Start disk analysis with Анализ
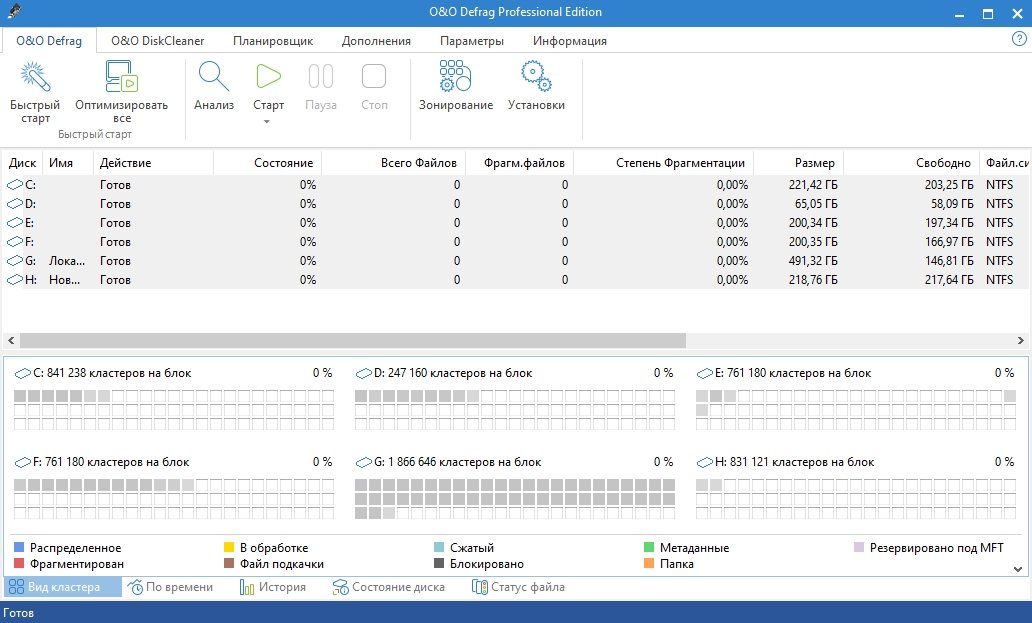Image resolution: width=1032 pixels, height=623 pixels. (214, 79)
